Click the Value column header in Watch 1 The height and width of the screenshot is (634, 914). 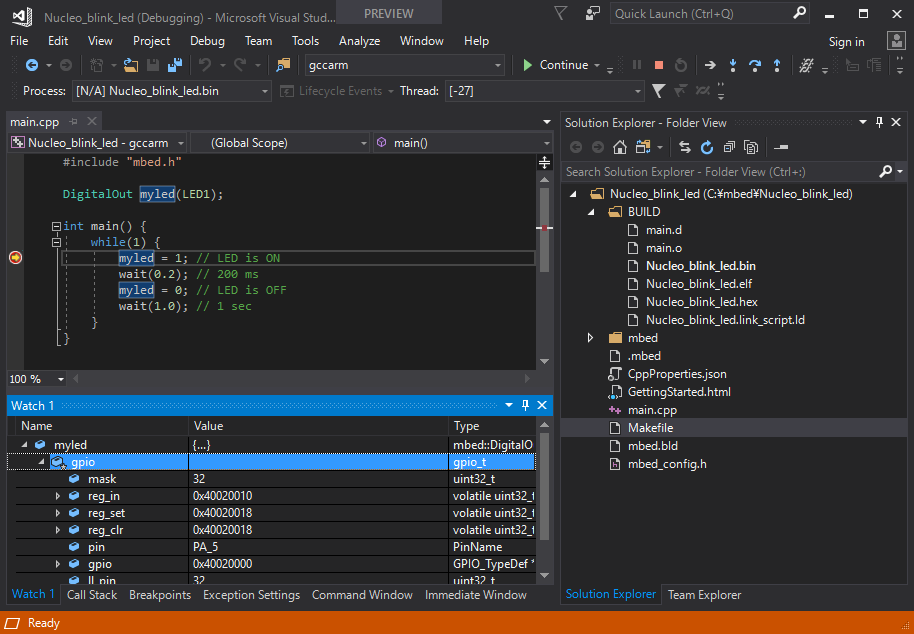click(x=318, y=426)
